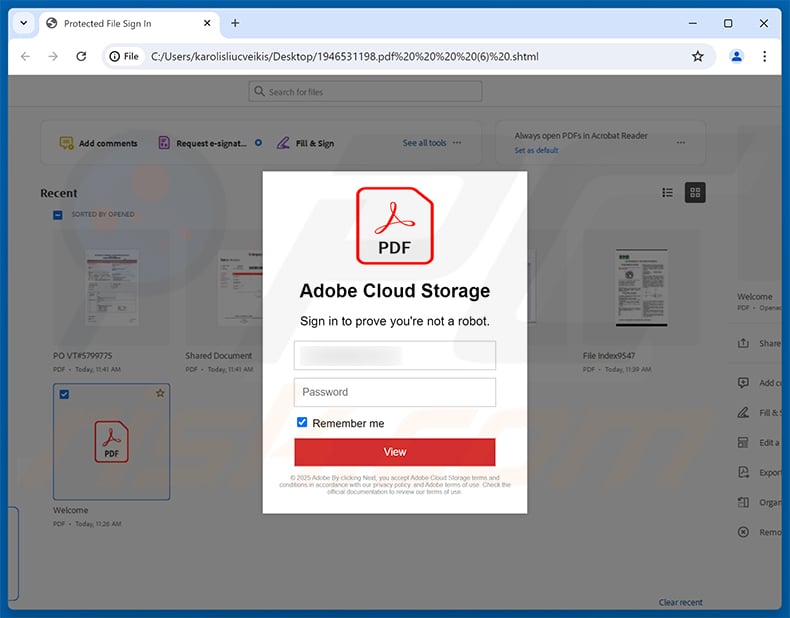The width and height of the screenshot is (790, 618).
Task: Open Chrome three-dot menu
Action: pos(764,56)
